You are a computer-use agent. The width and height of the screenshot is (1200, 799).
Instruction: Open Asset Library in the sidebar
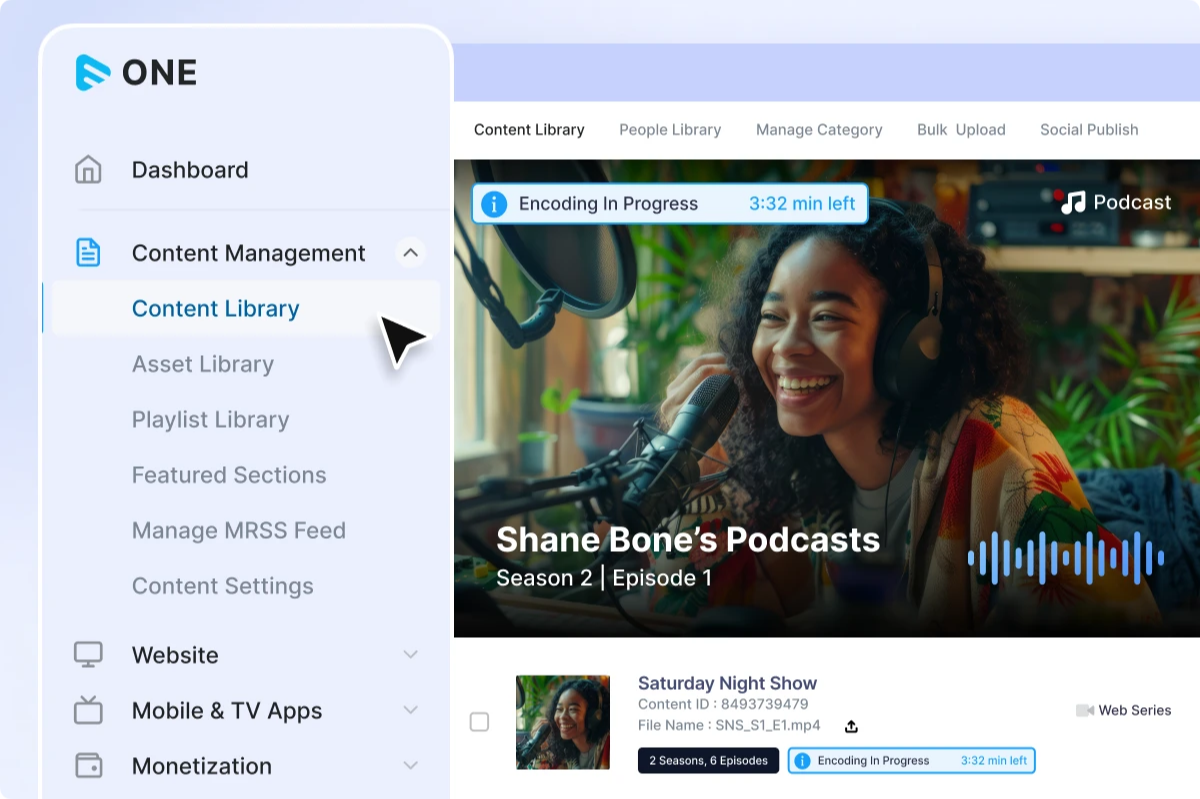tap(203, 364)
